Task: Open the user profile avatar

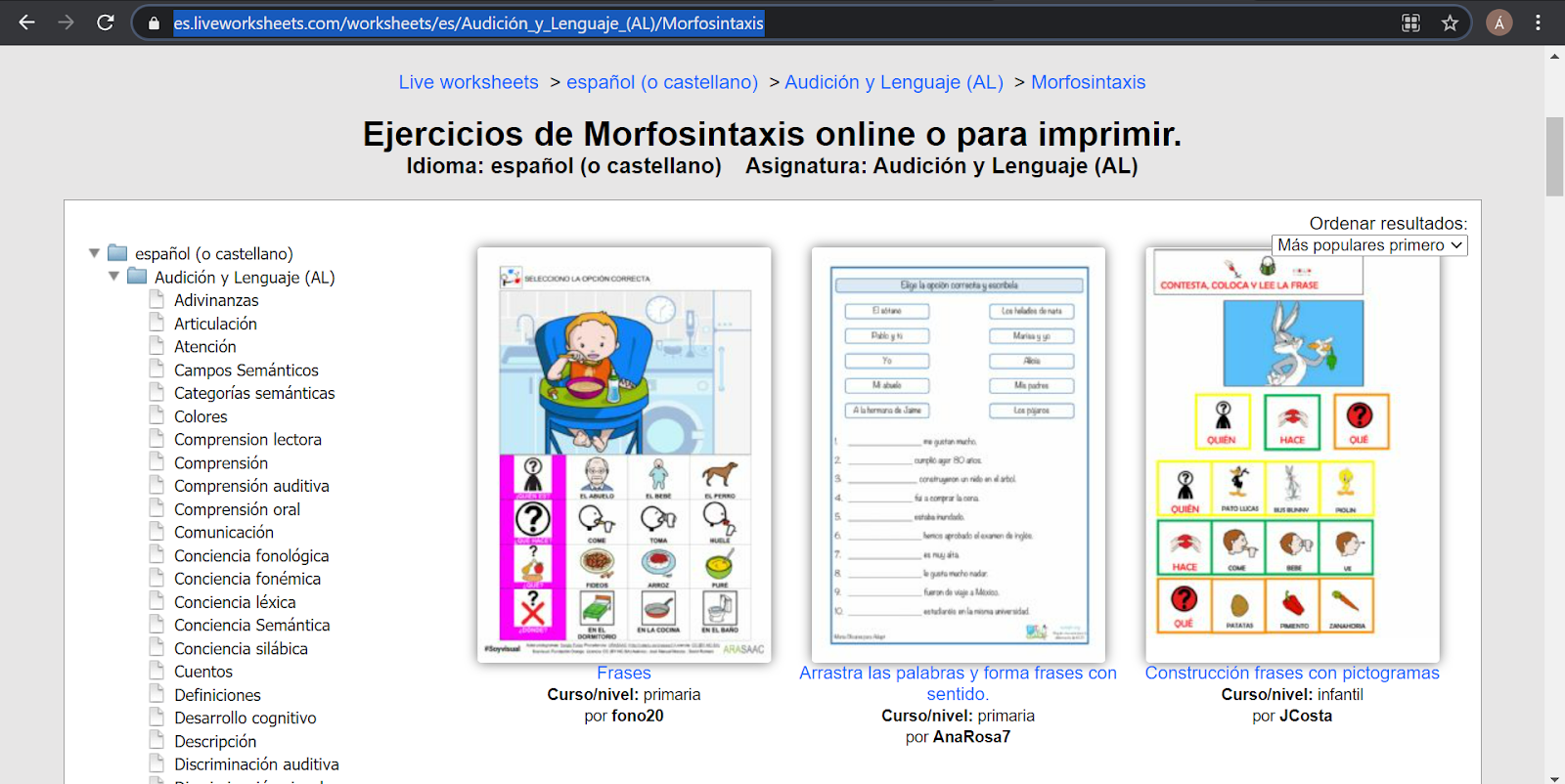Action: point(1498,22)
